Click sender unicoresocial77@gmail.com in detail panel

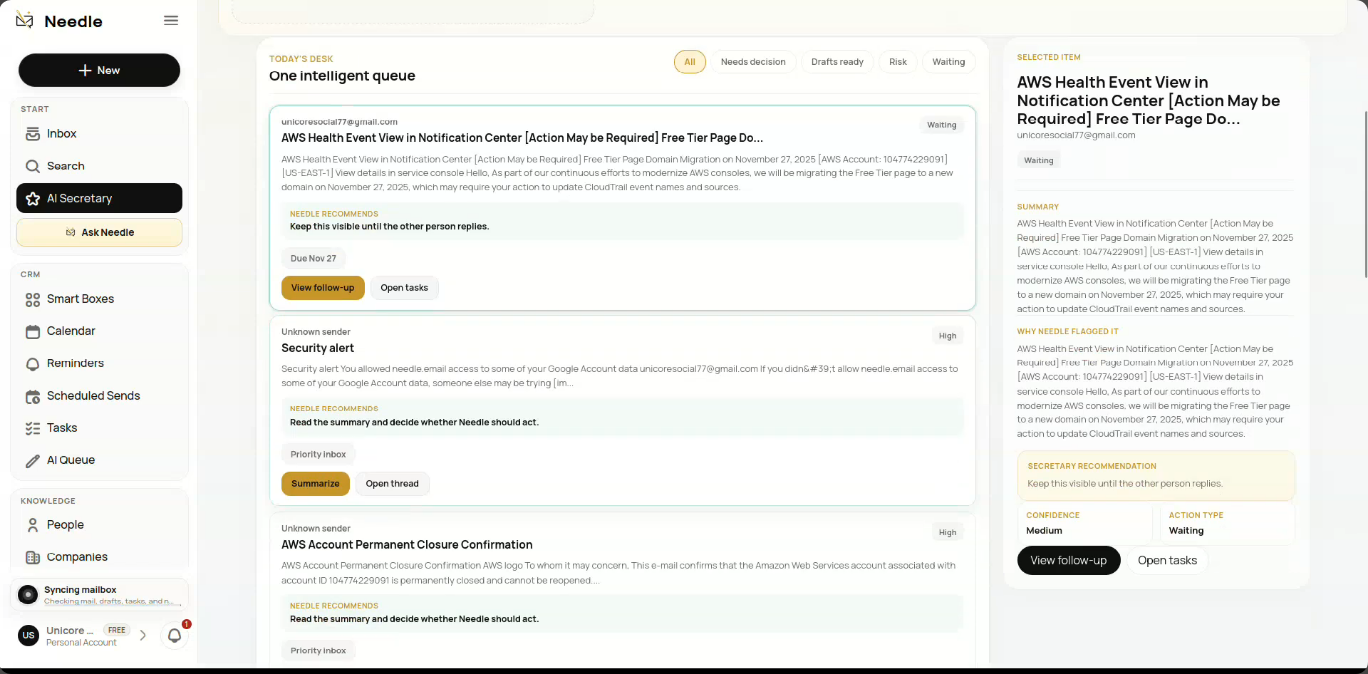click(x=1076, y=135)
